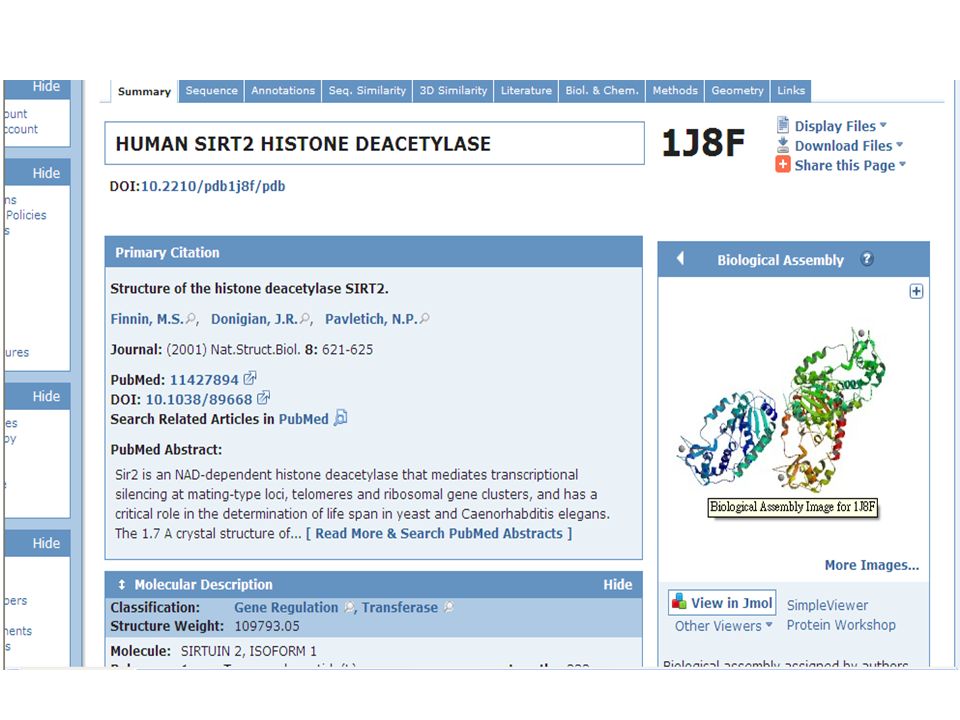Click the external link icon after PubMed 11427894
The height and width of the screenshot is (720, 960).
coord(250,378)
